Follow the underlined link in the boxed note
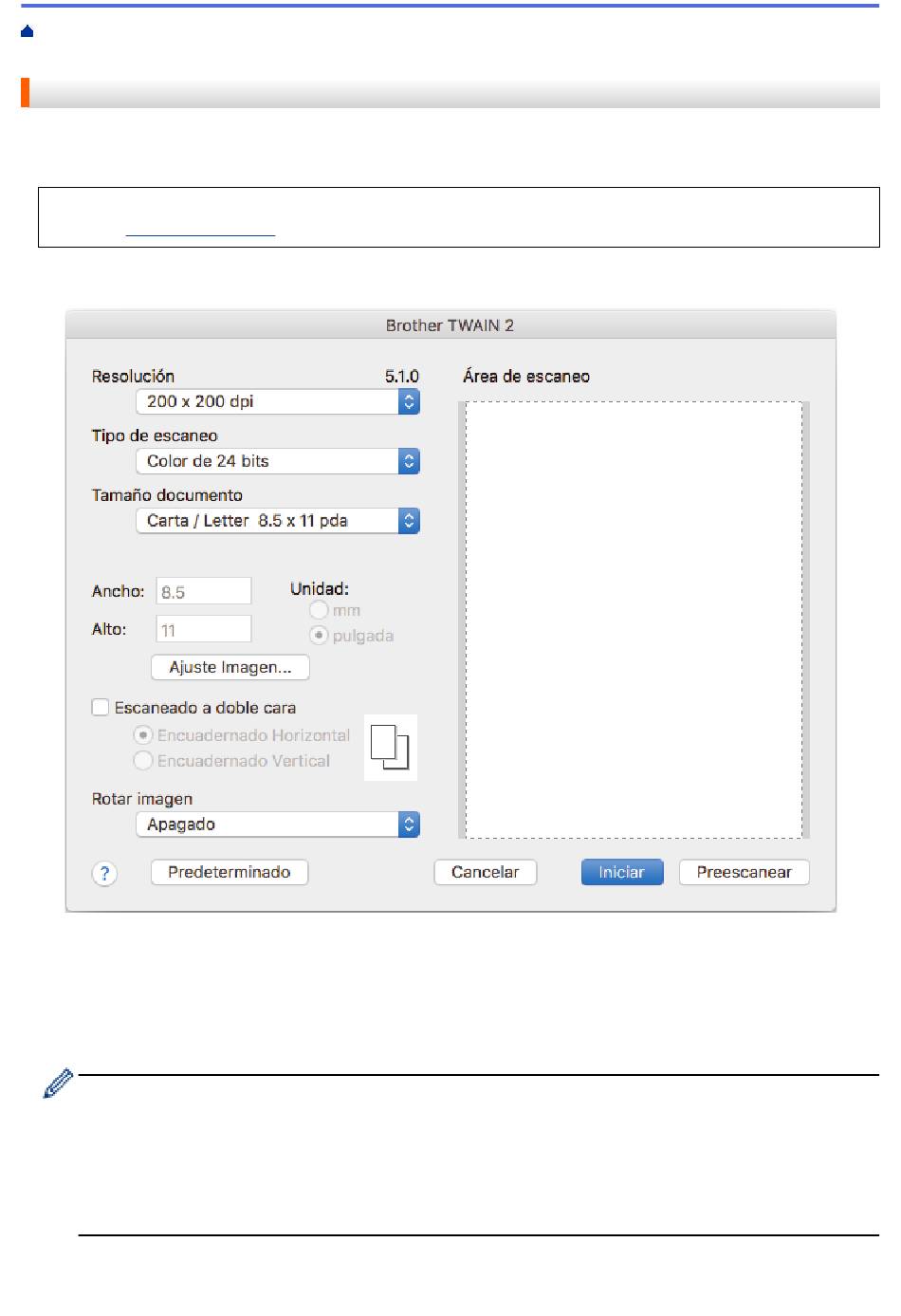This screenshot has height=1316, width=901. 200,230
